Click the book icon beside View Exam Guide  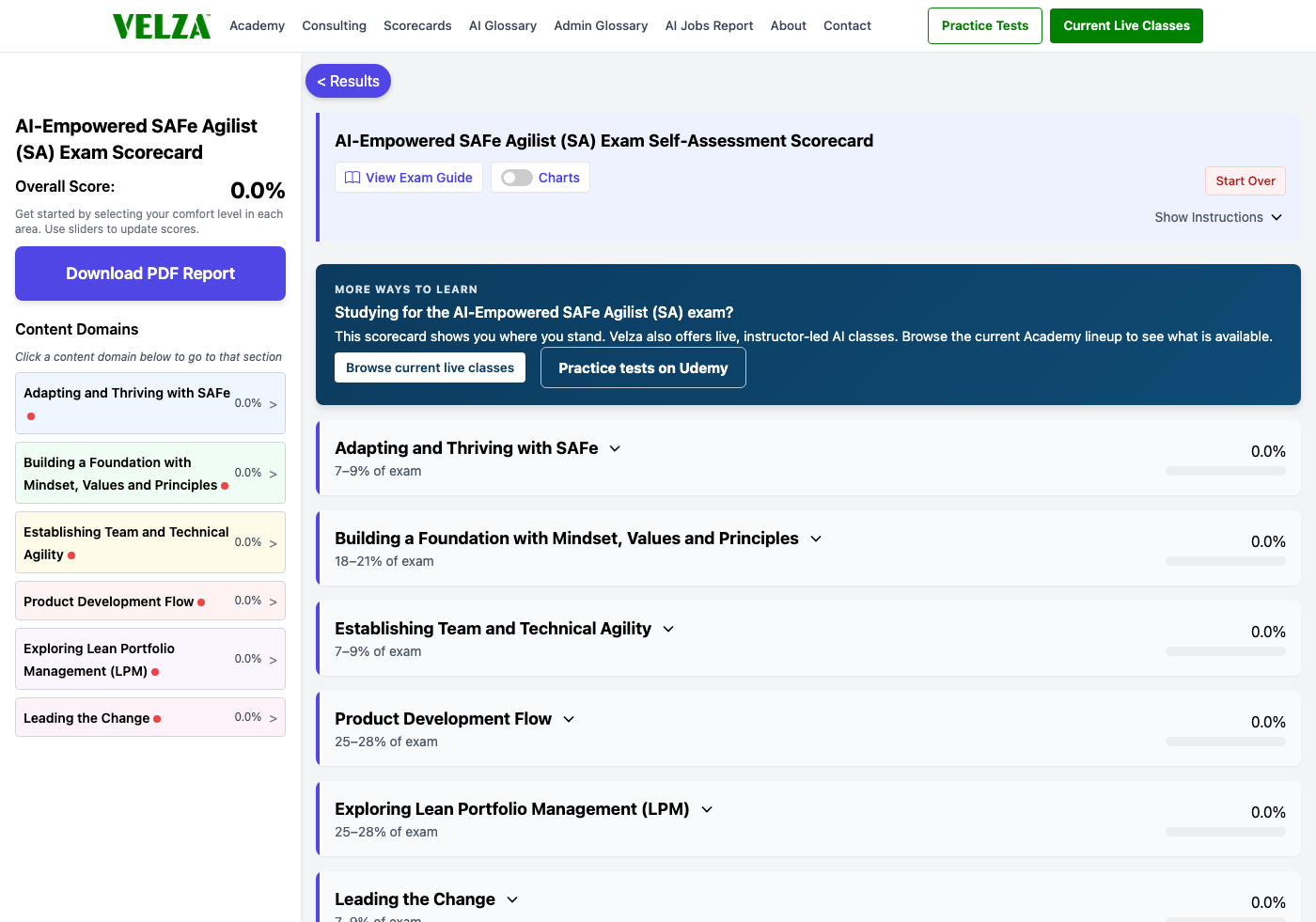[x=352, y=178]
